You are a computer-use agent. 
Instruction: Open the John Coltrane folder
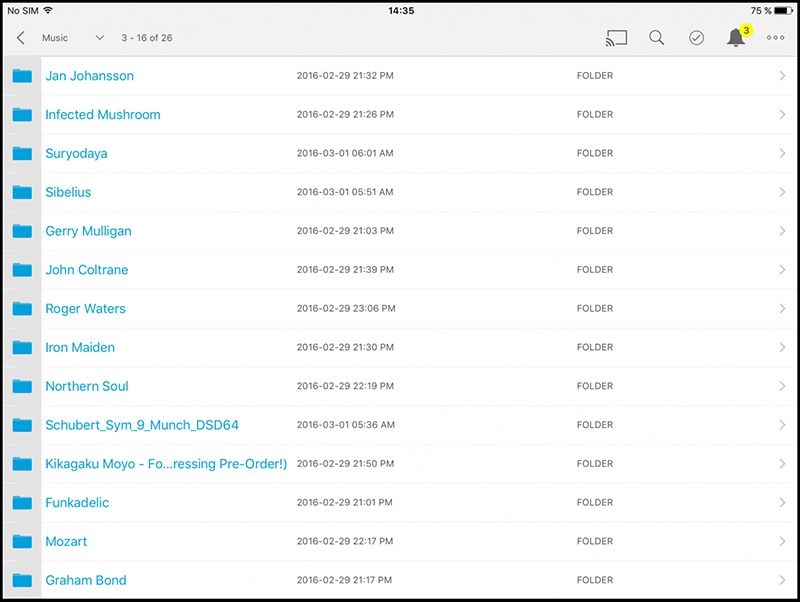tap(86, 270)
